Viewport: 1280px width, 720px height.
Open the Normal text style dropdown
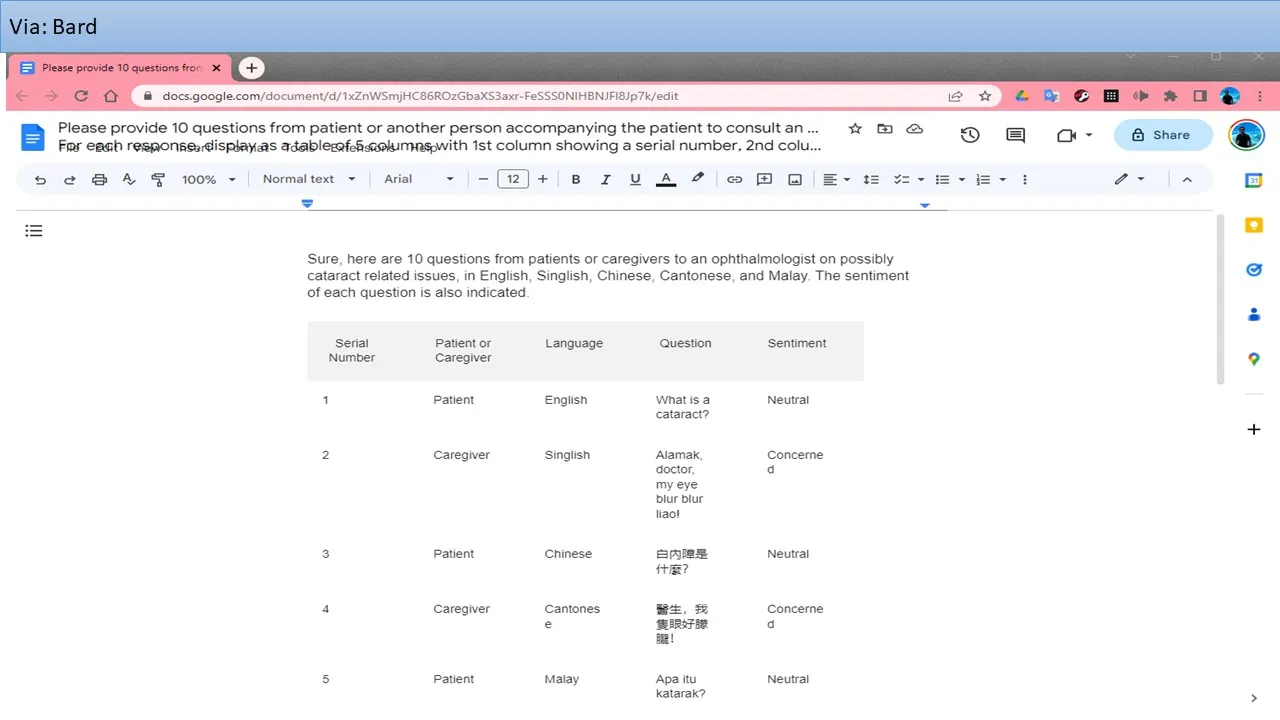point(309,179)
